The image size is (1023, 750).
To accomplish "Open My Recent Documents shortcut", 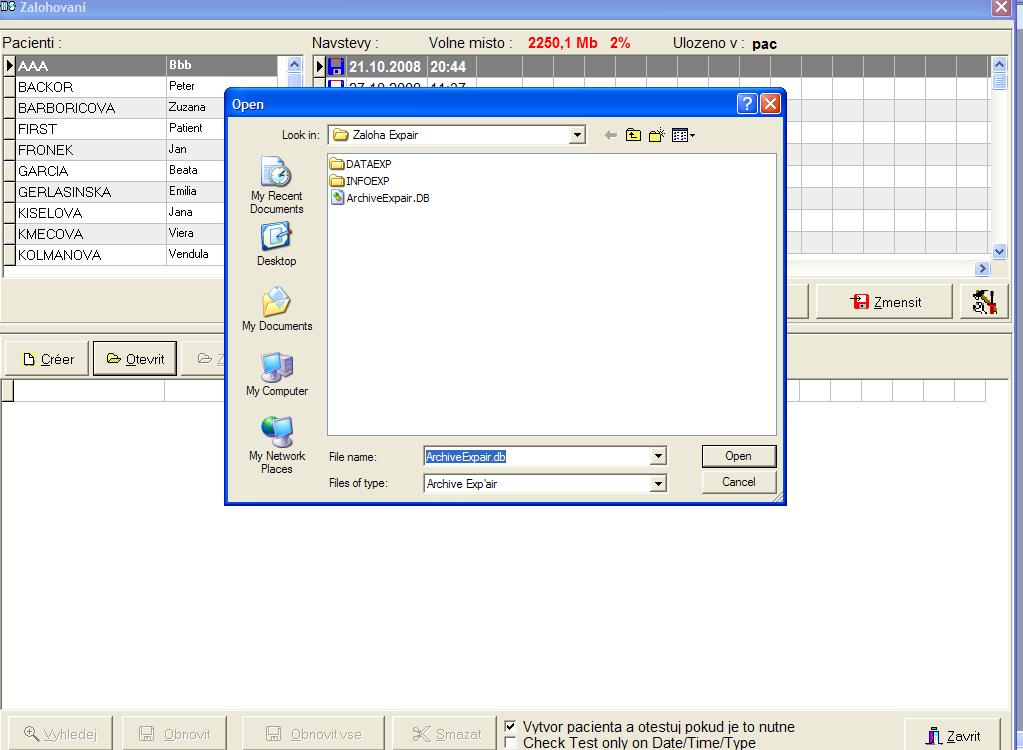I will tap(277, 185).
